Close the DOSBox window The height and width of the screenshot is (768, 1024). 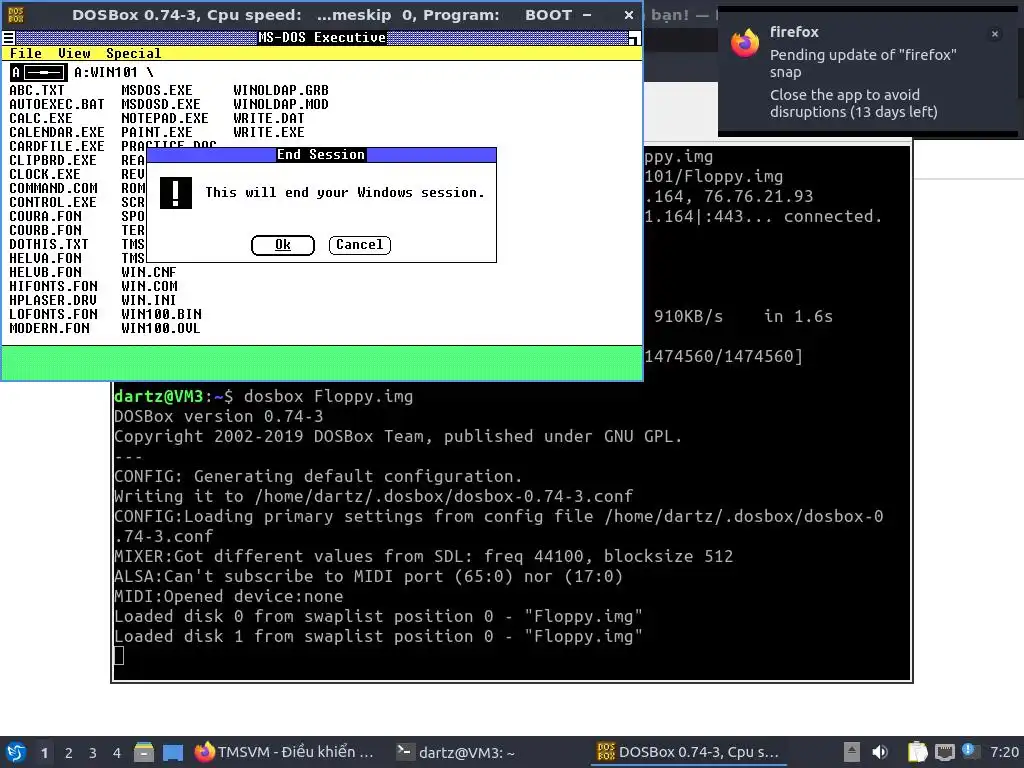[x=628, y=15]
